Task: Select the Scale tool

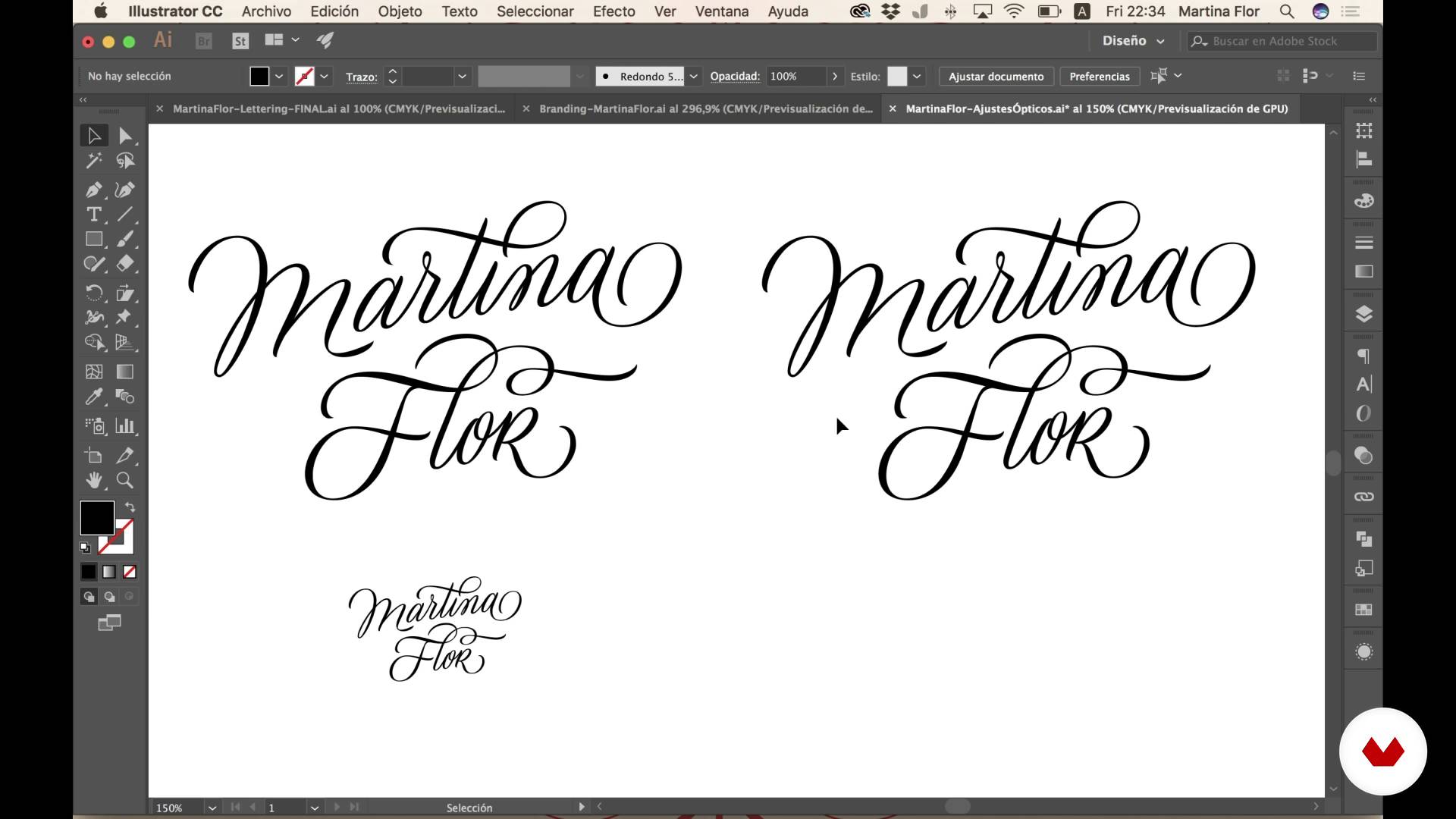Action: pyautogui.click(x=125, y=293)
